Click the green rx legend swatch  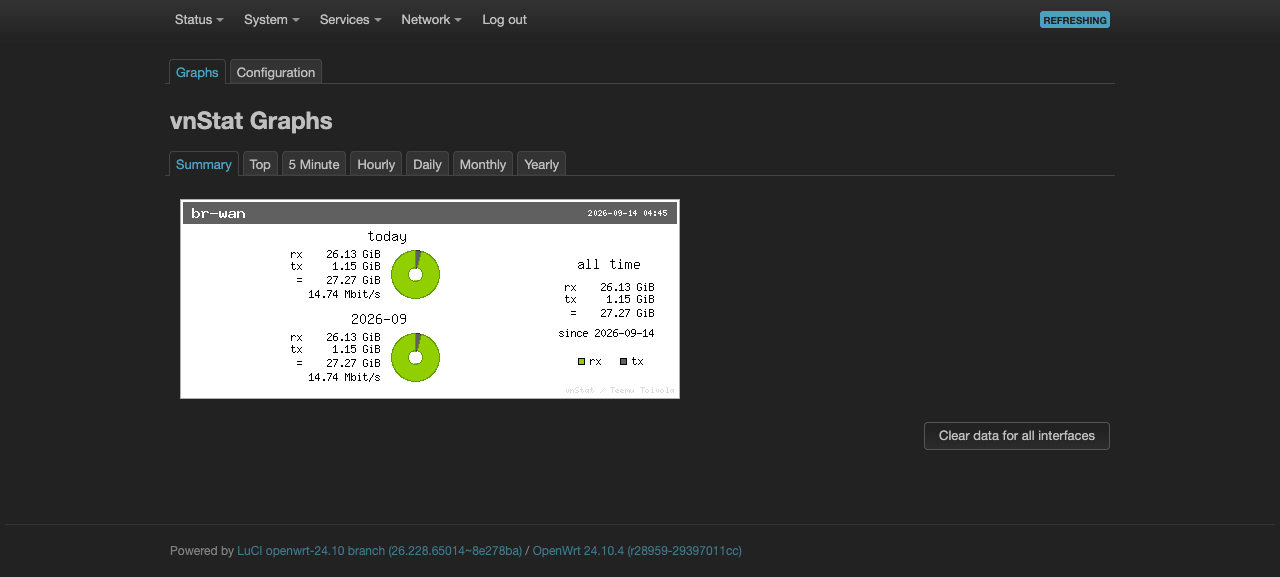(x=581, y=361)
